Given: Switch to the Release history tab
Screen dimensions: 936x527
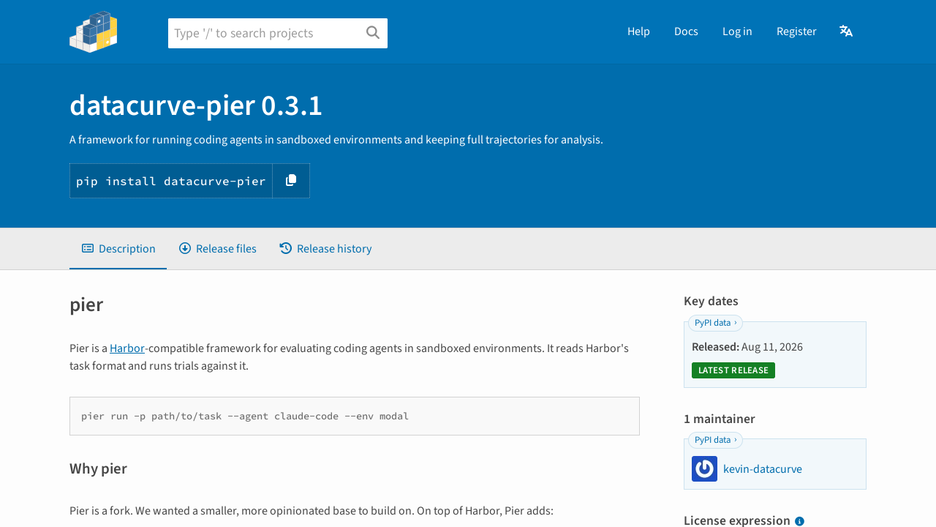Looking at the screenshot, I should coord(325,249).
